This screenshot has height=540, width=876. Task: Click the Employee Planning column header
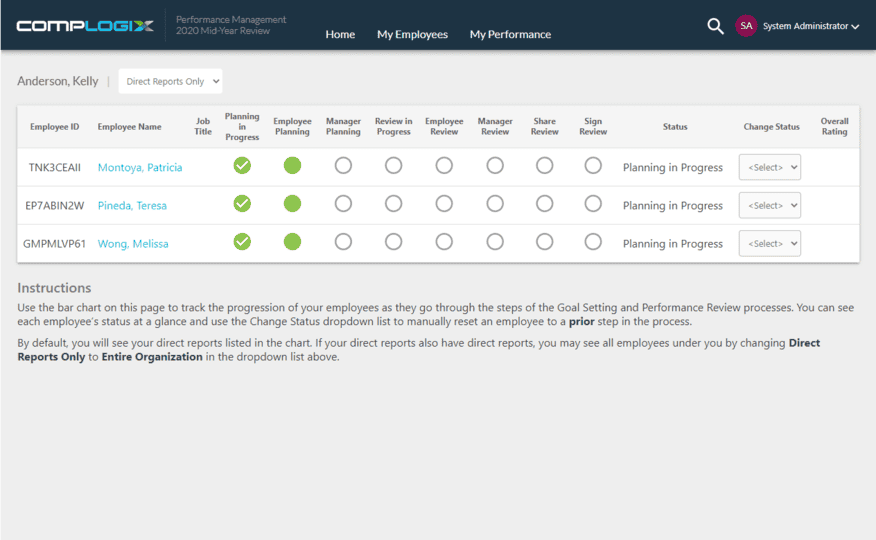coord(292,126)
